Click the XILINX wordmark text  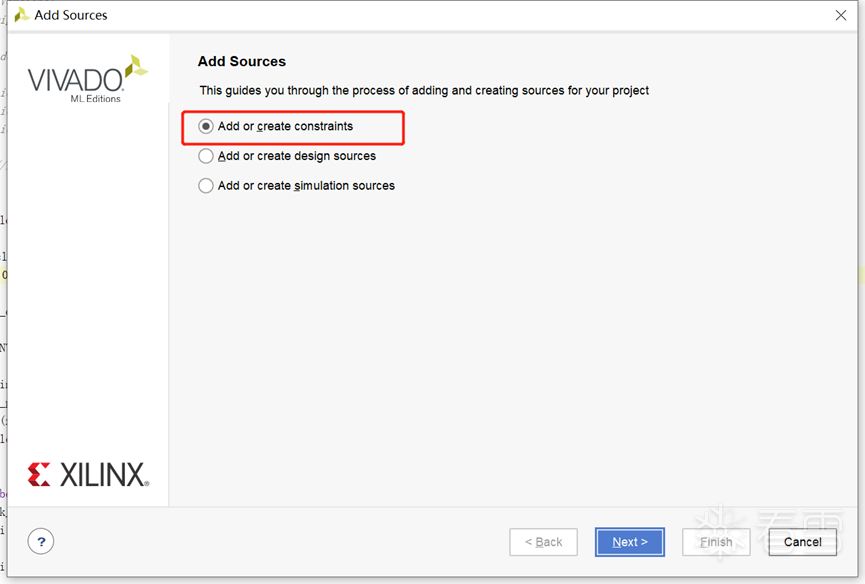point(104,475)
